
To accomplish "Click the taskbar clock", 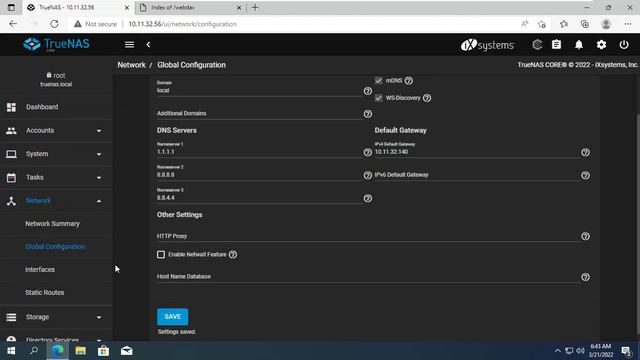I will coord(601,351).
